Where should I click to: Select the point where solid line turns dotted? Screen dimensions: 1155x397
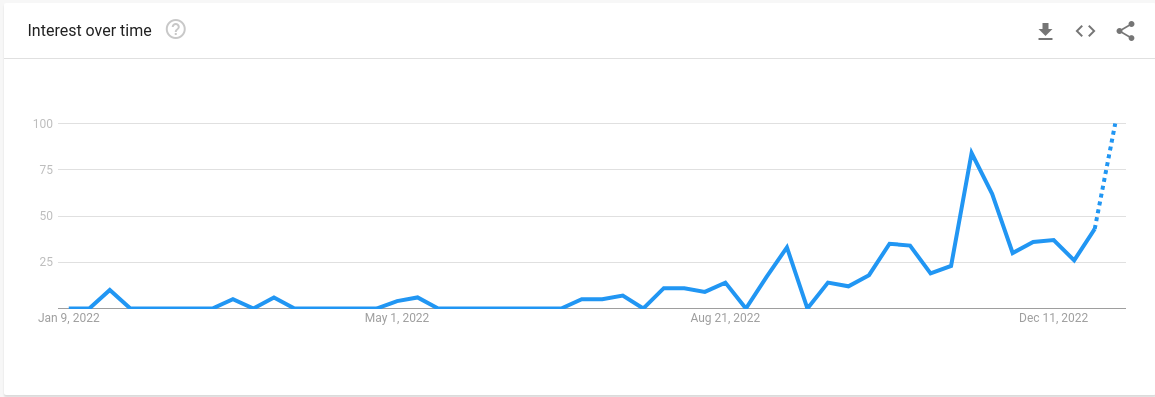1095,228
